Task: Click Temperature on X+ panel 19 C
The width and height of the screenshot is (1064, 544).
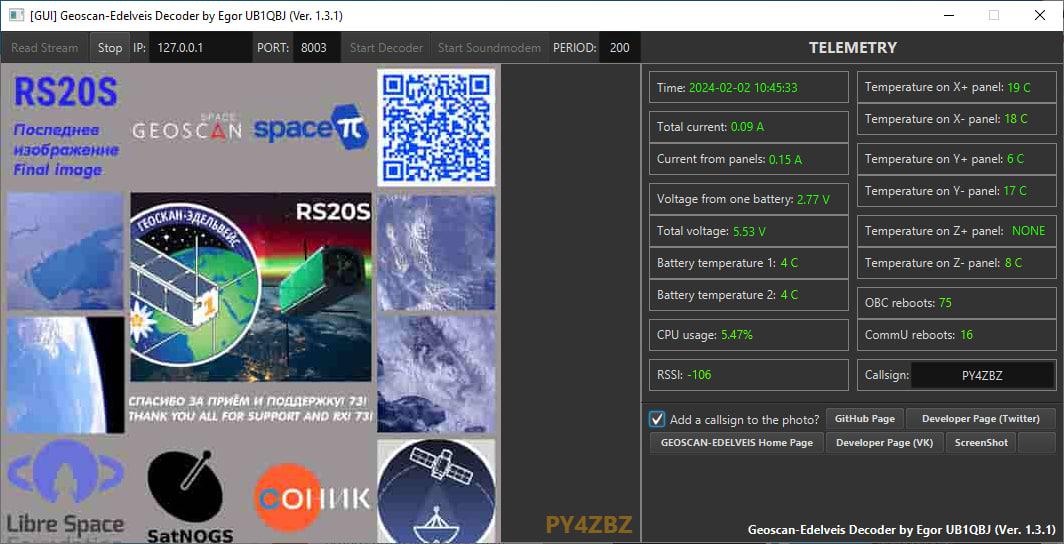Action: click(x=1019, y=88)
